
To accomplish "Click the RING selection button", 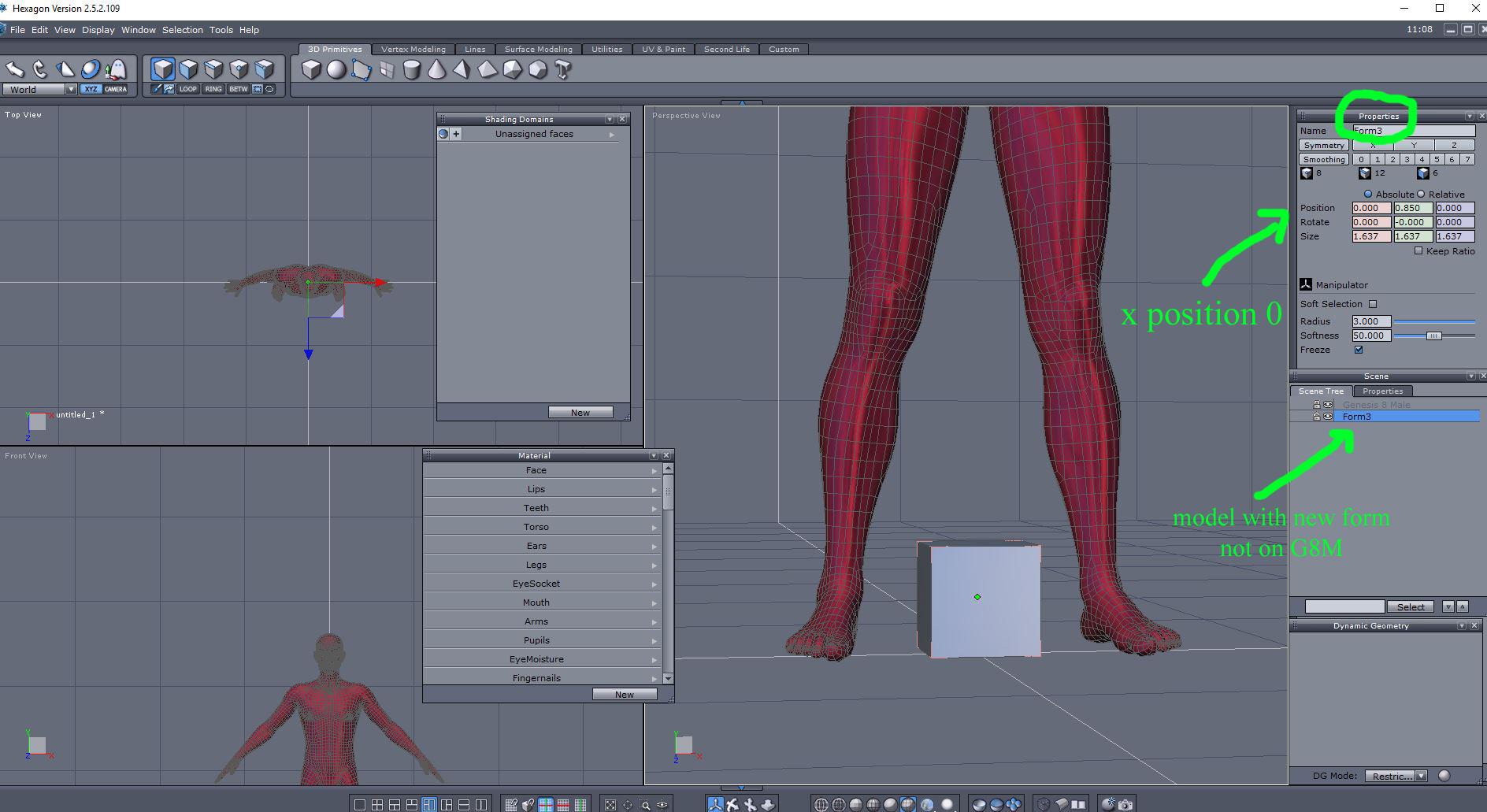I will [213, 89].
